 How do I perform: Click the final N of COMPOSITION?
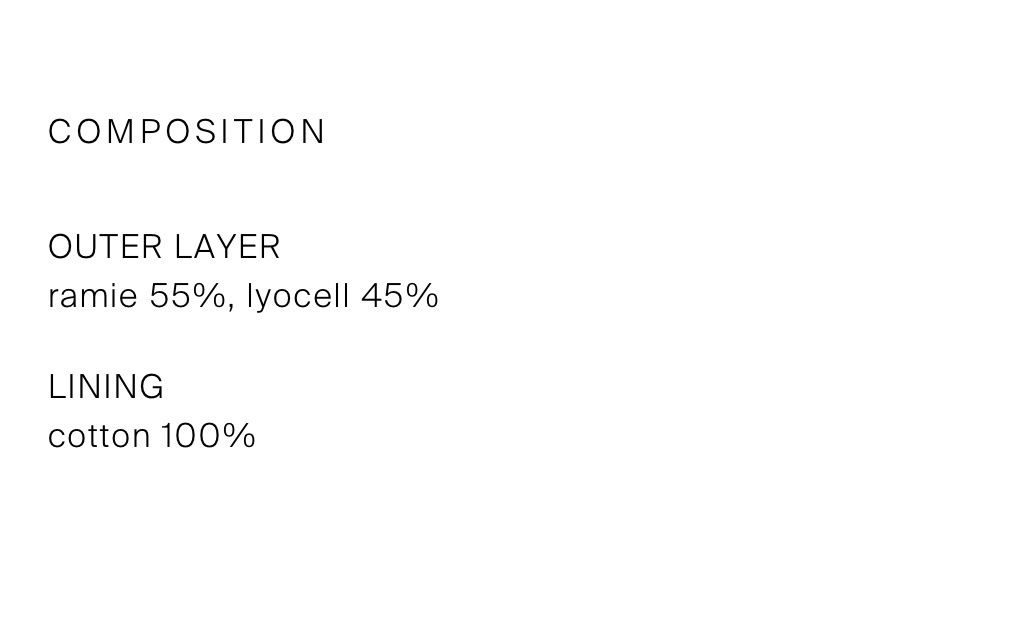click(314, 132)
